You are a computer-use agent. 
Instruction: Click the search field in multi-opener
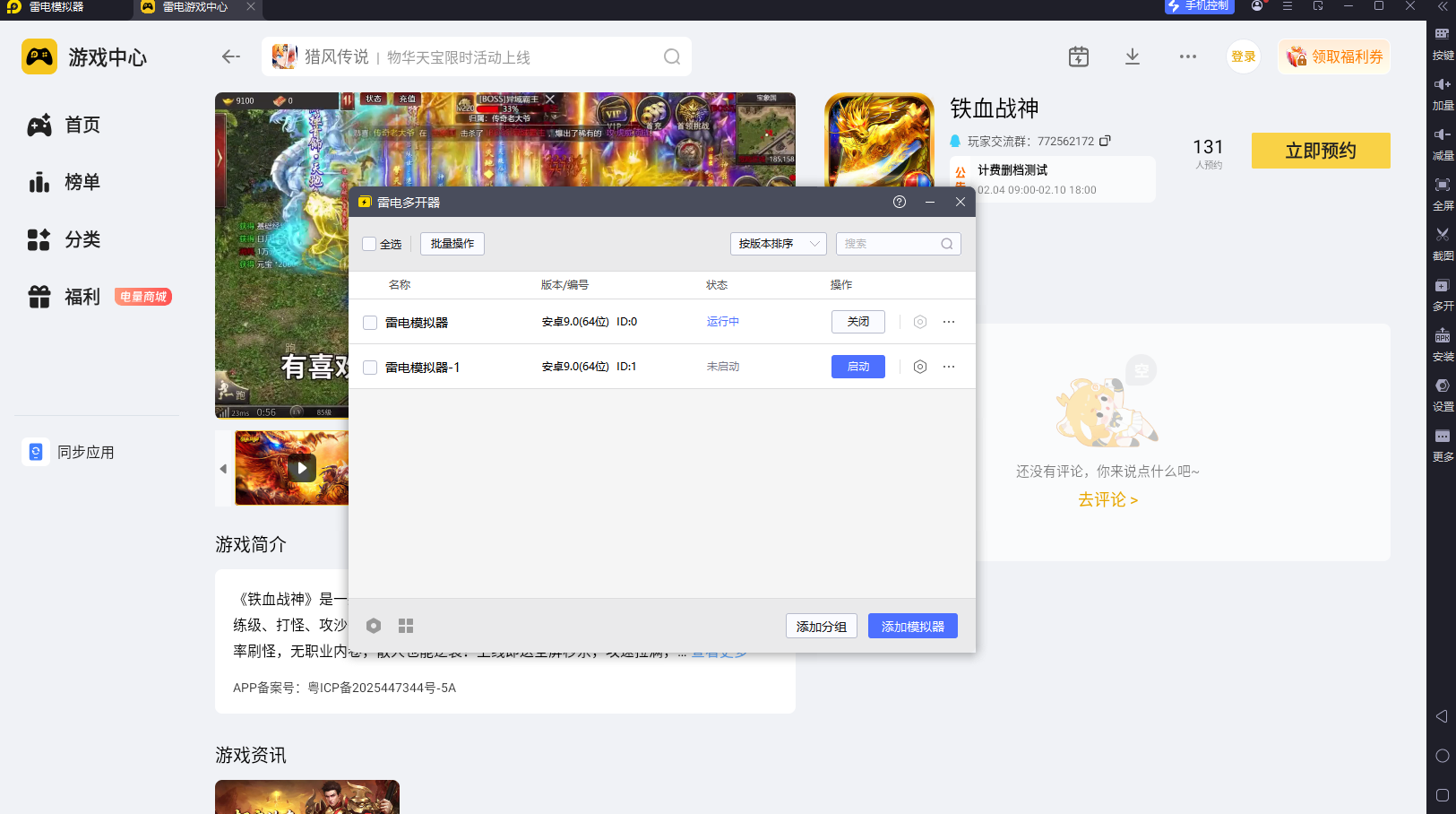point(890,244)
